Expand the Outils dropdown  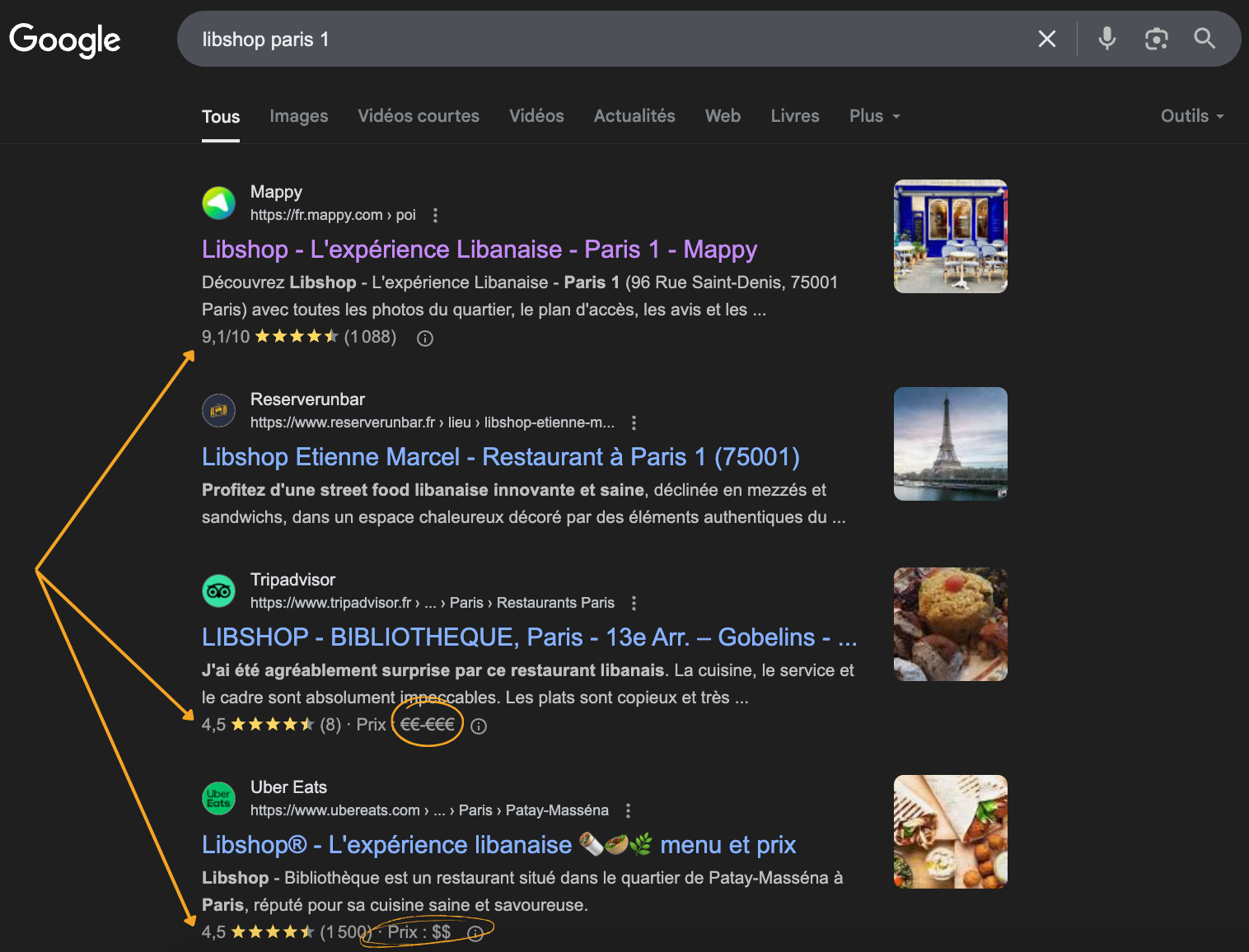[x=1192, y=116]
